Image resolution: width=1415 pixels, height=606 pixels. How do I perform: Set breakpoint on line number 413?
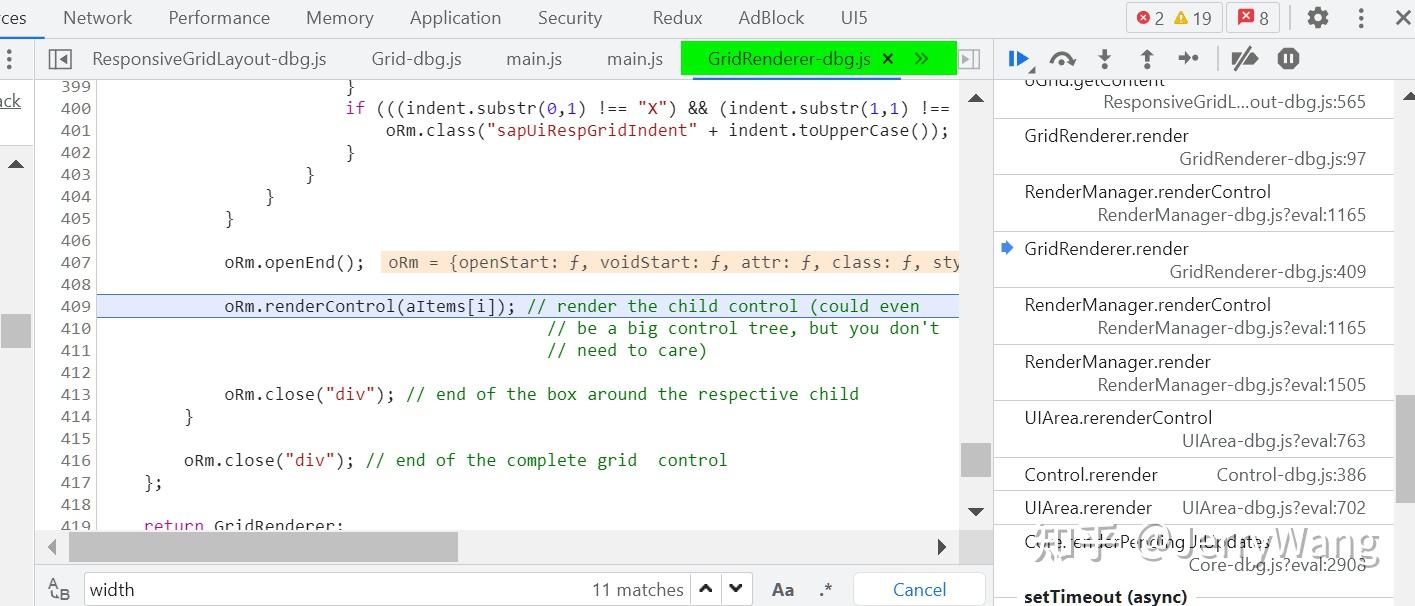pyautogui.click(x=75, y=394)
